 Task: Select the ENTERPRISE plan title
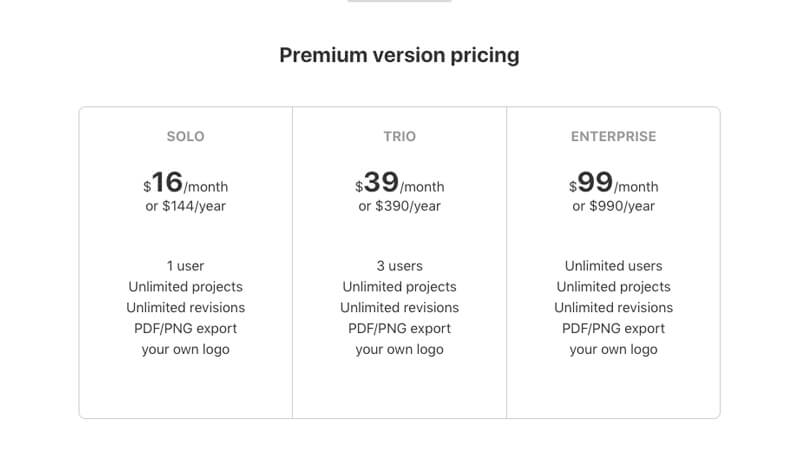click(613, 136)
